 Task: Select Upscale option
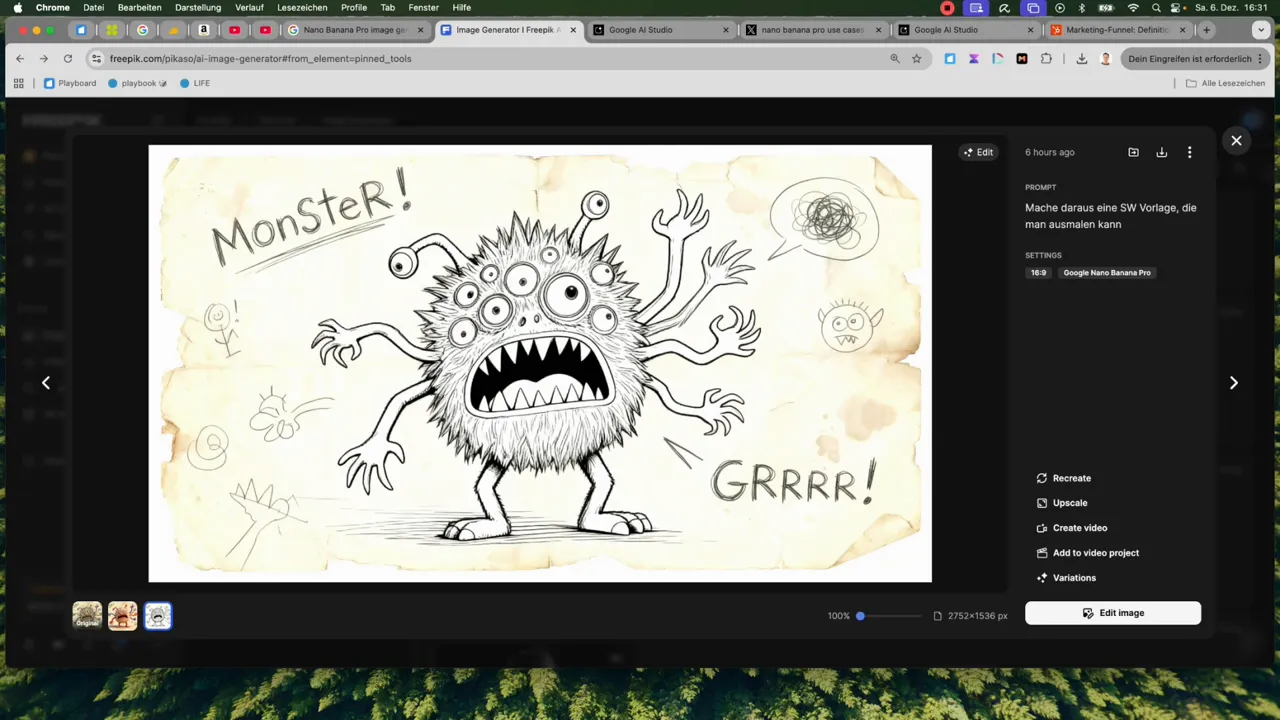1069,503
